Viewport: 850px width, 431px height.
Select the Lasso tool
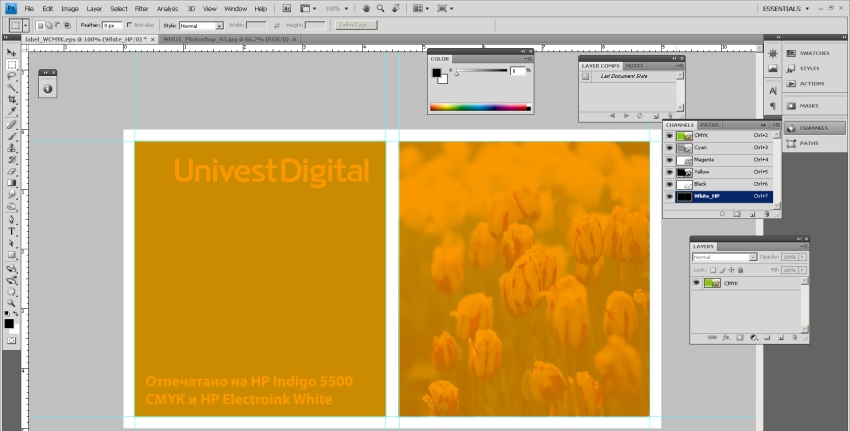click(x=11, y=76)
